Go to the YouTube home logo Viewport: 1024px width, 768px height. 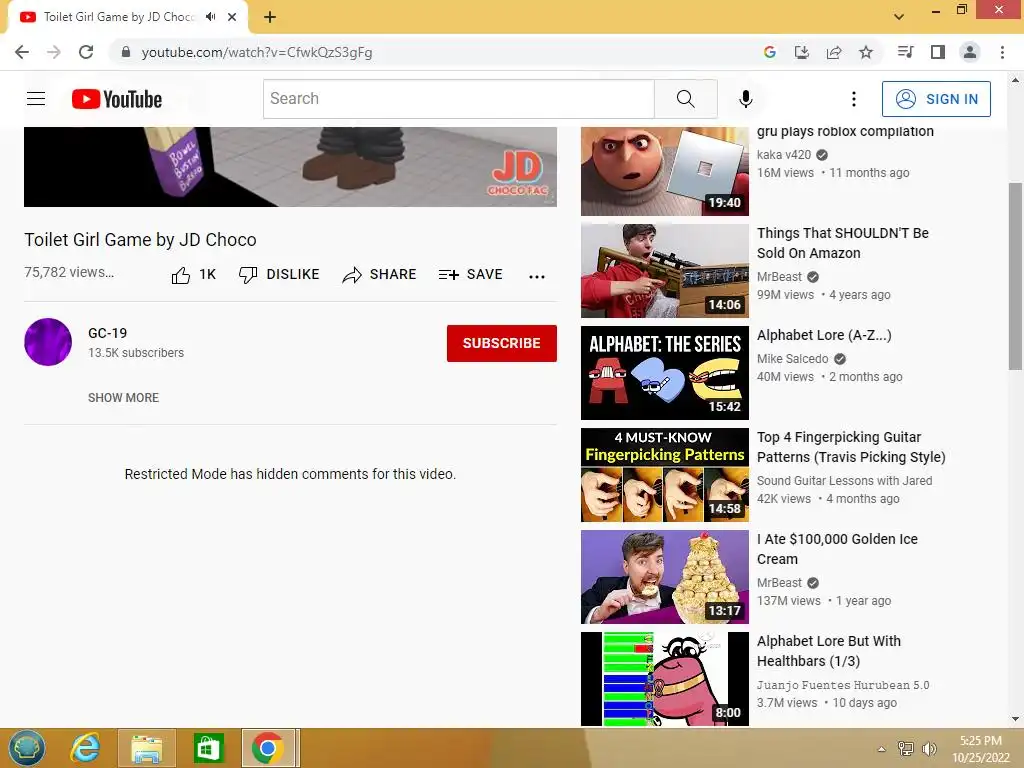point(117,99)
